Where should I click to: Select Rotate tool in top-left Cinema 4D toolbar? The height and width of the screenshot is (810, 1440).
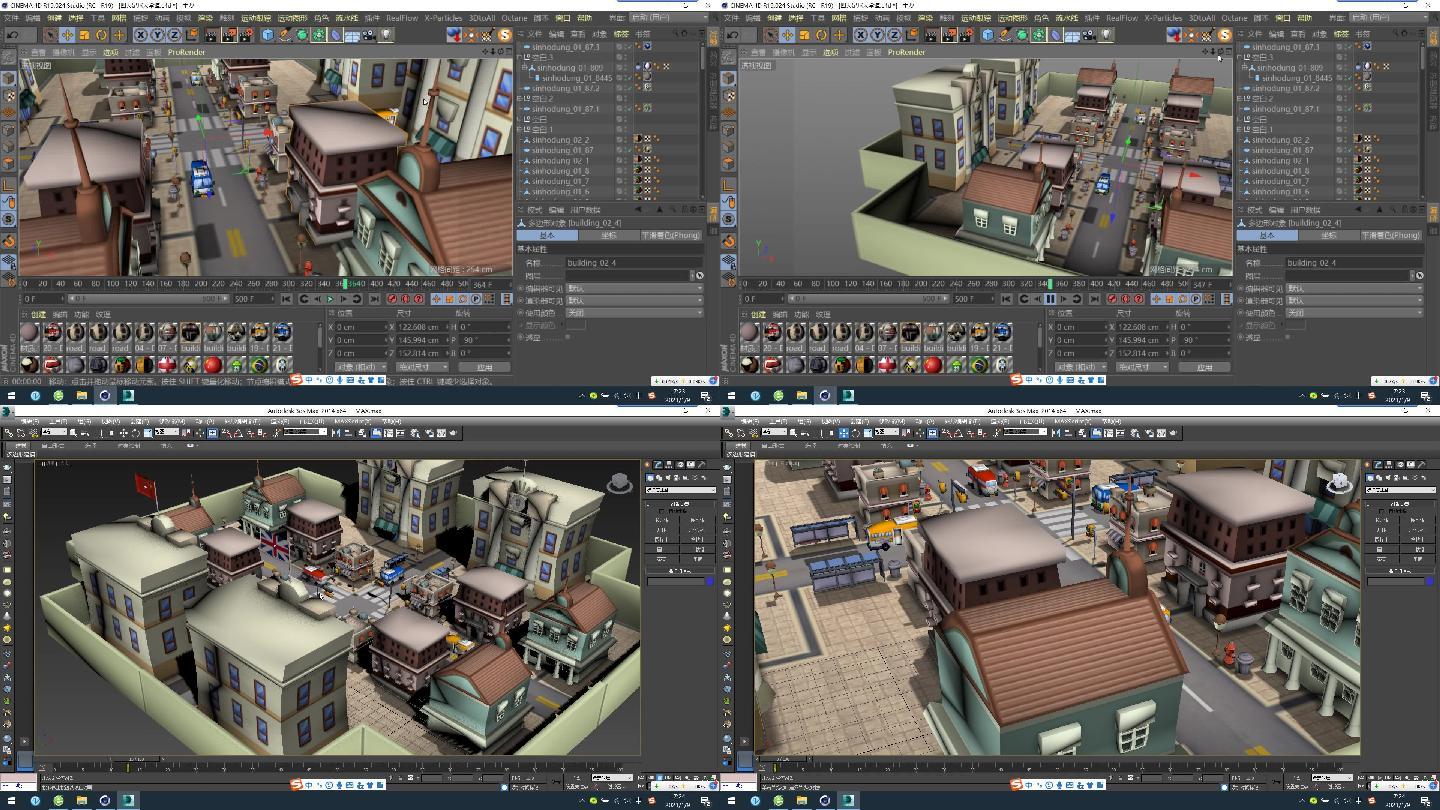pos(101,34)
